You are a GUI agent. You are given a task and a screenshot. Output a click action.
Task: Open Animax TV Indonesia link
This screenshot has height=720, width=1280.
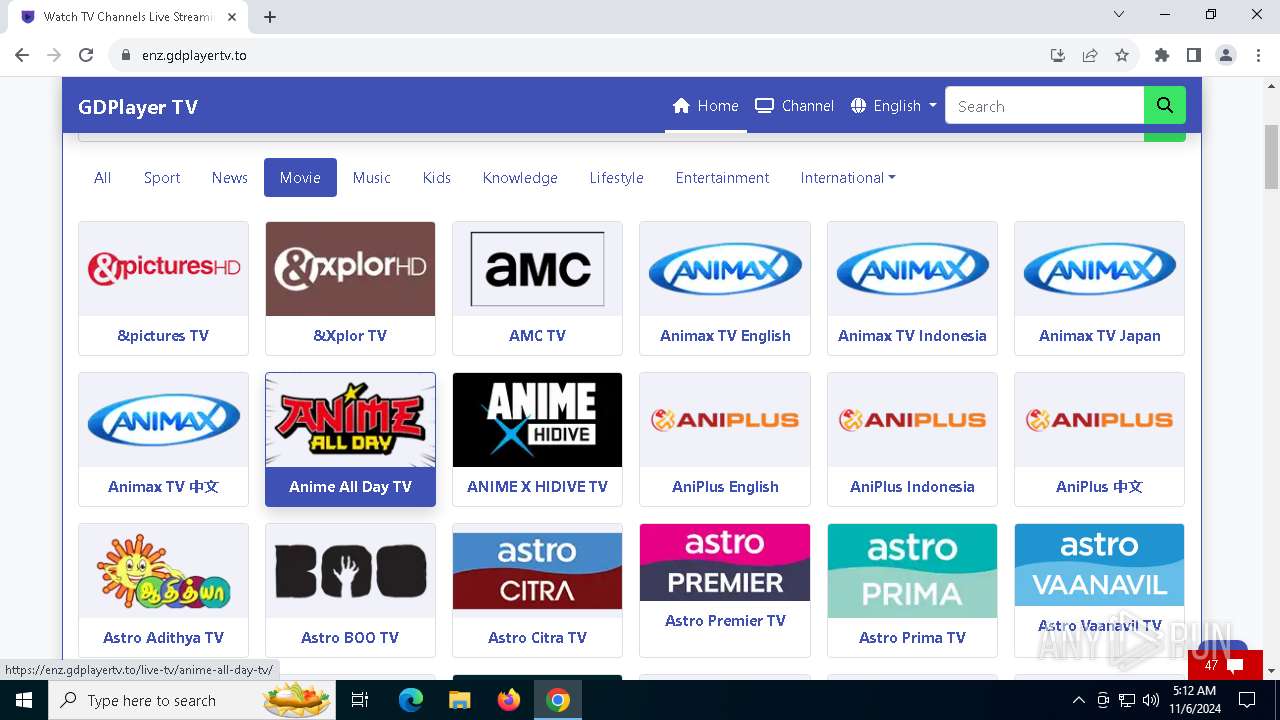(x=912, y=336)
